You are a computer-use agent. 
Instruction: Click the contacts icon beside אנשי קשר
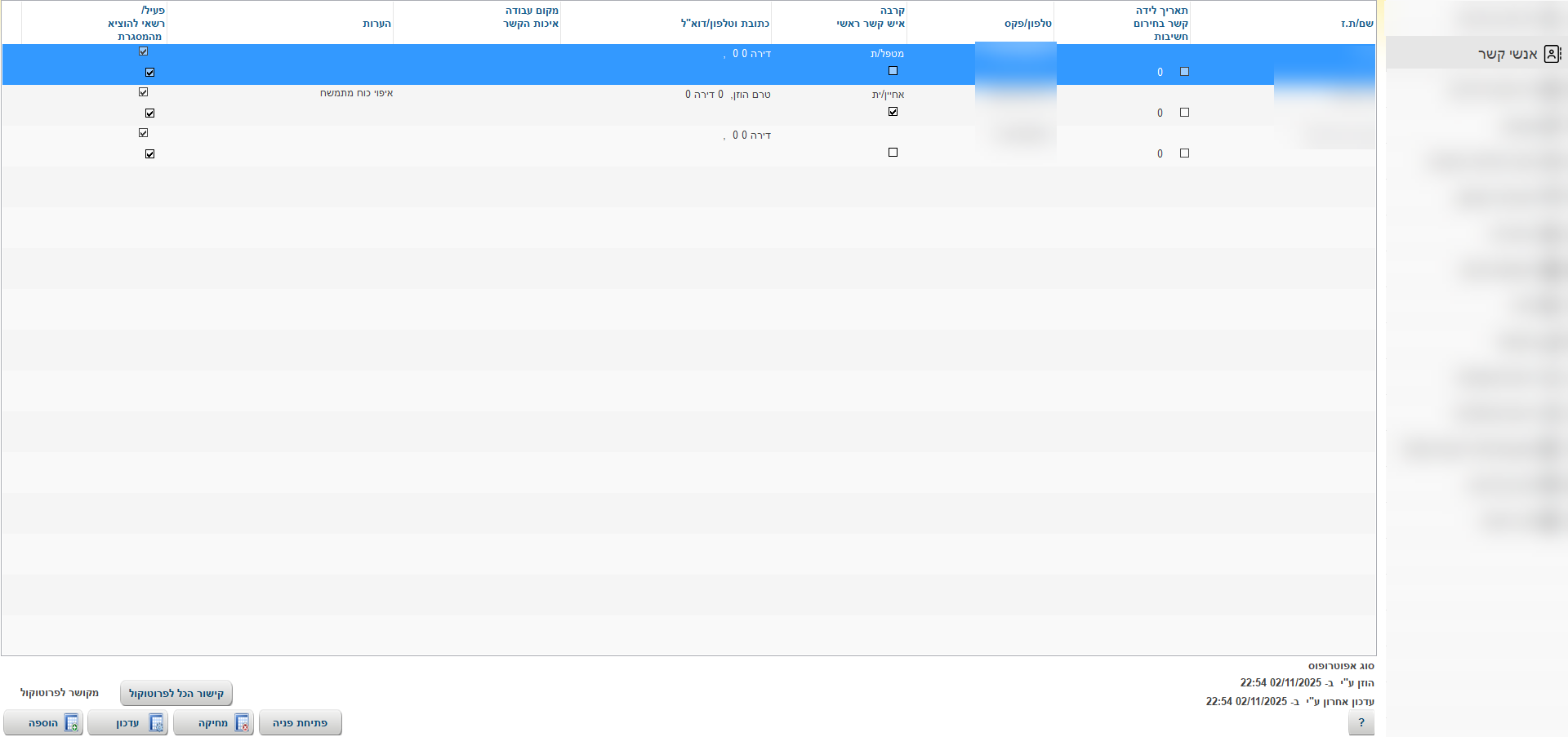click(x=1552, y=54)
